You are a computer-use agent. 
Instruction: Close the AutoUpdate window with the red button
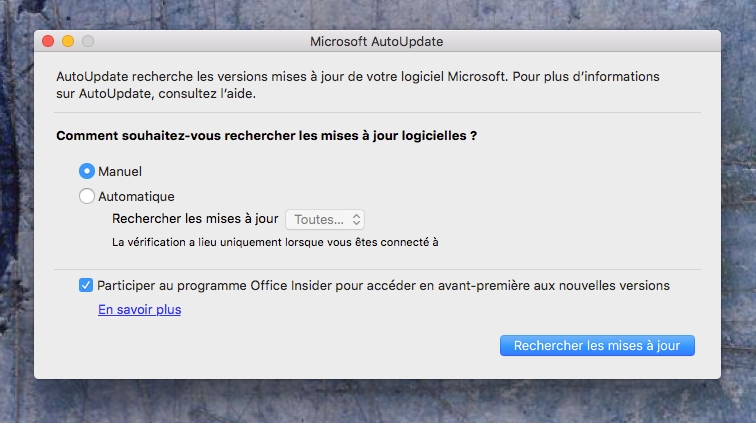[x=48, y=41]
